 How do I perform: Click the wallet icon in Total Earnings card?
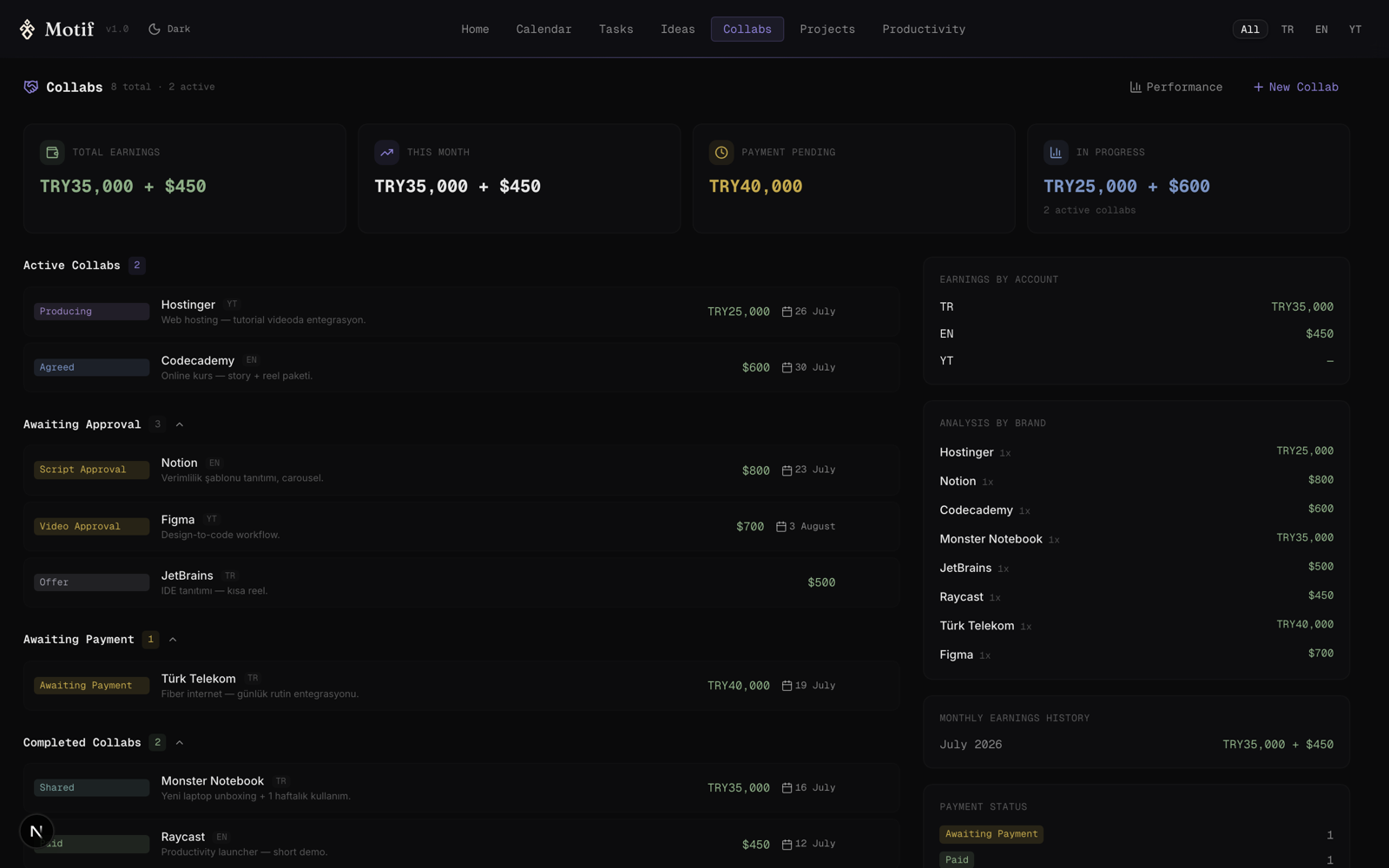(x=52, y=153)
